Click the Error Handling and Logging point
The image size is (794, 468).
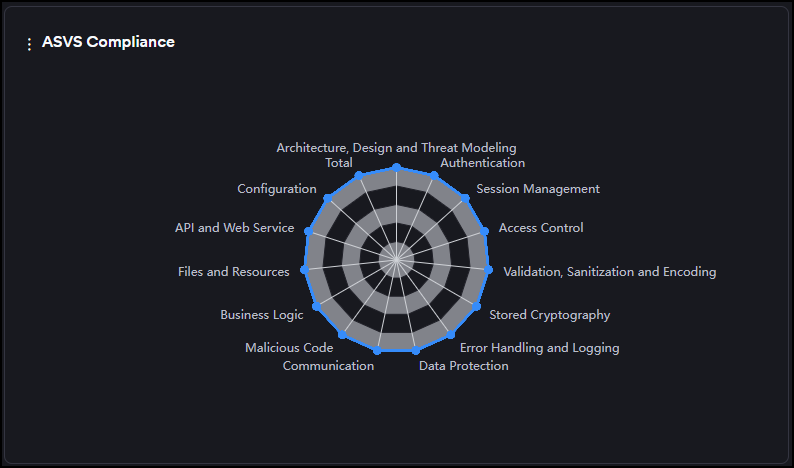pos(452,336)
